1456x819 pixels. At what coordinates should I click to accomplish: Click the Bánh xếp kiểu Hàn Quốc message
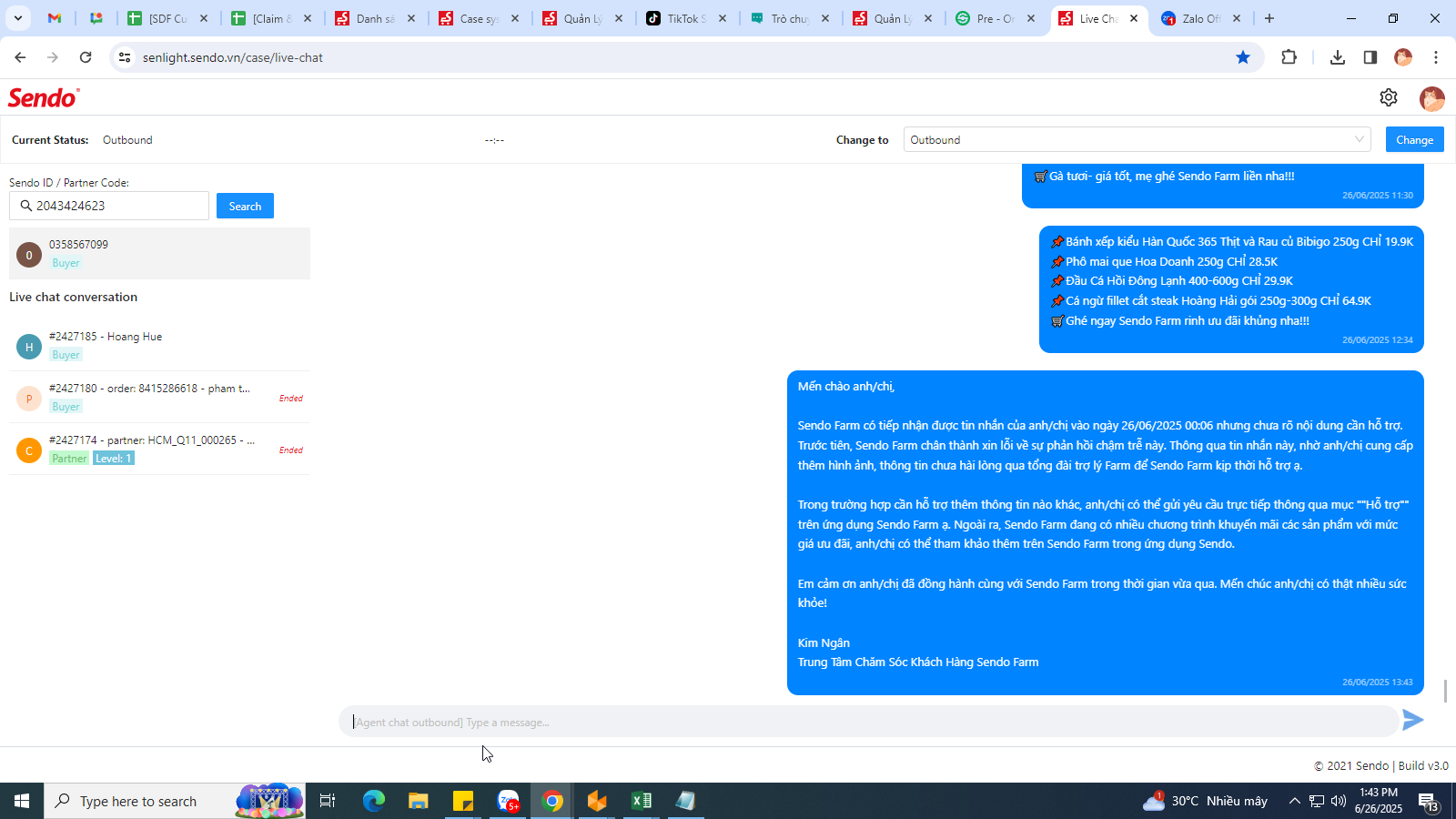1231,288
